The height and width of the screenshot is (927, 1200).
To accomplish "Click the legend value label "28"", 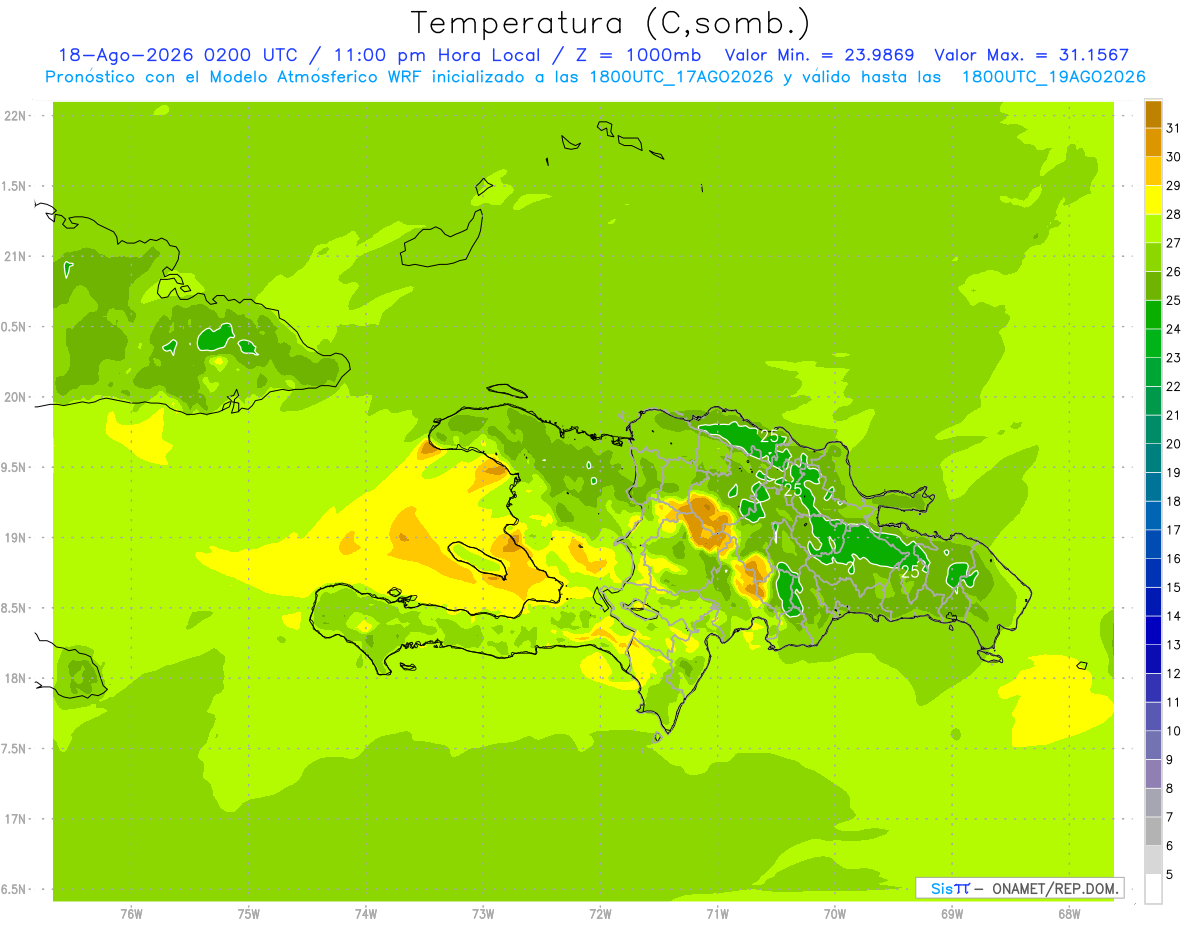I will coord(1173,214).
